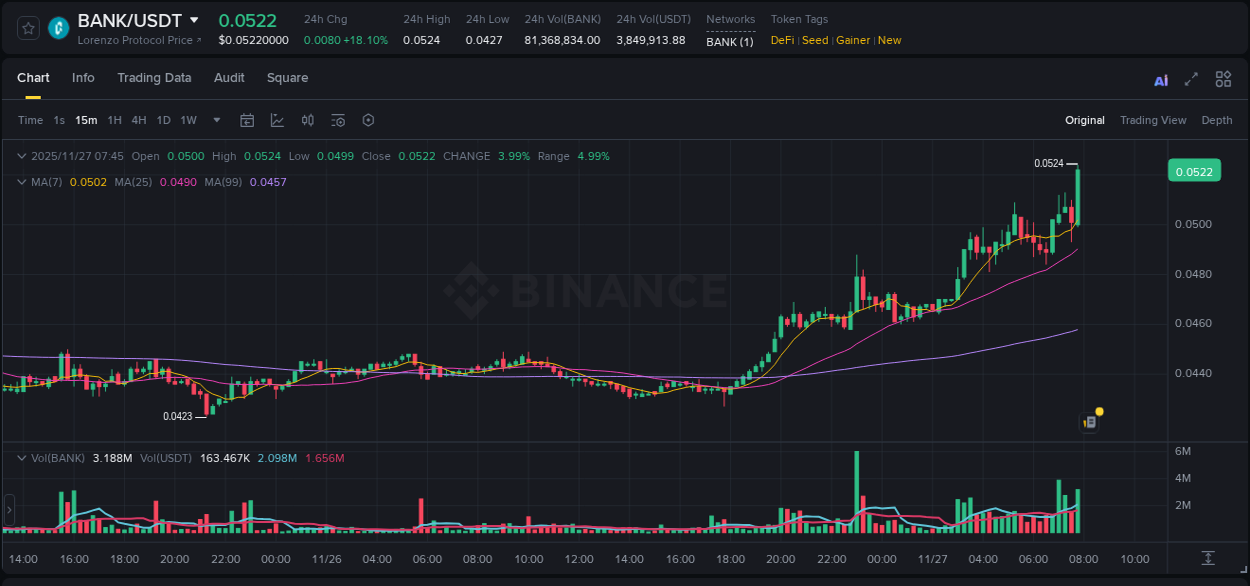This screenshot has width=1250, height=586.
Task: Collapse the Vol(BANK) panel chevron
Action: 20,457
